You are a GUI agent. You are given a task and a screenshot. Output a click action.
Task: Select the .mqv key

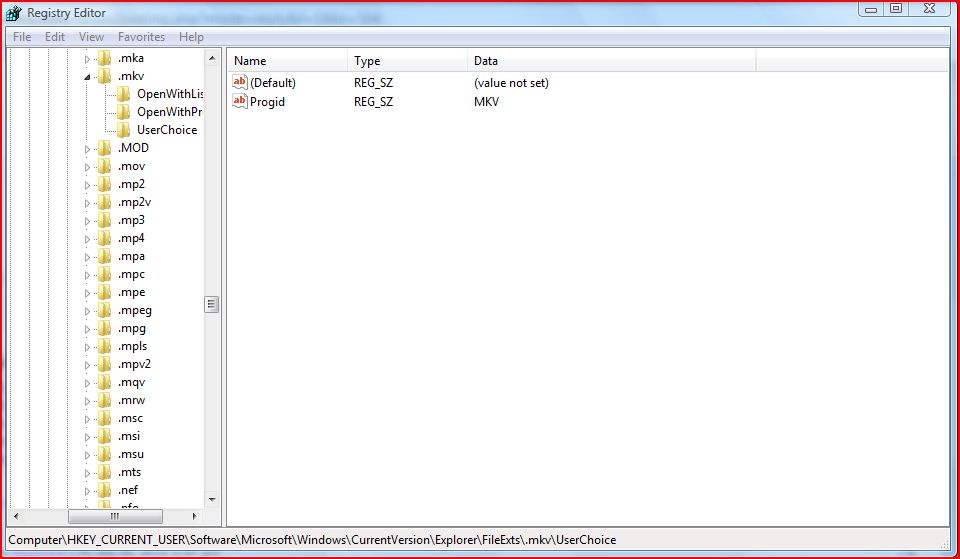pyautogui.click(x=131, y=382)
